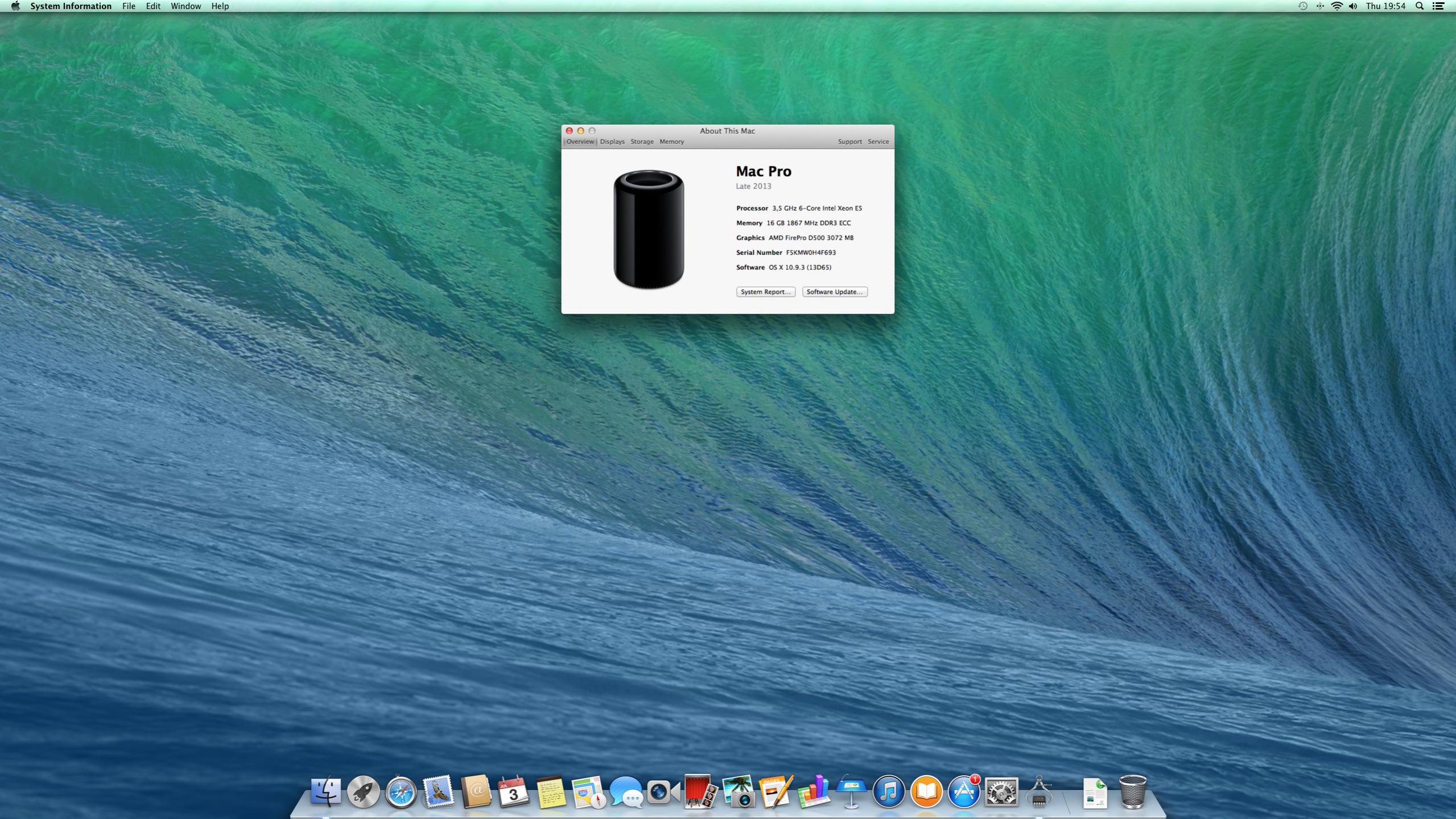The height and width of the screenshot is (819, 1456).
Task: Open the Apple menu
Action: click(x=15, y=6)
